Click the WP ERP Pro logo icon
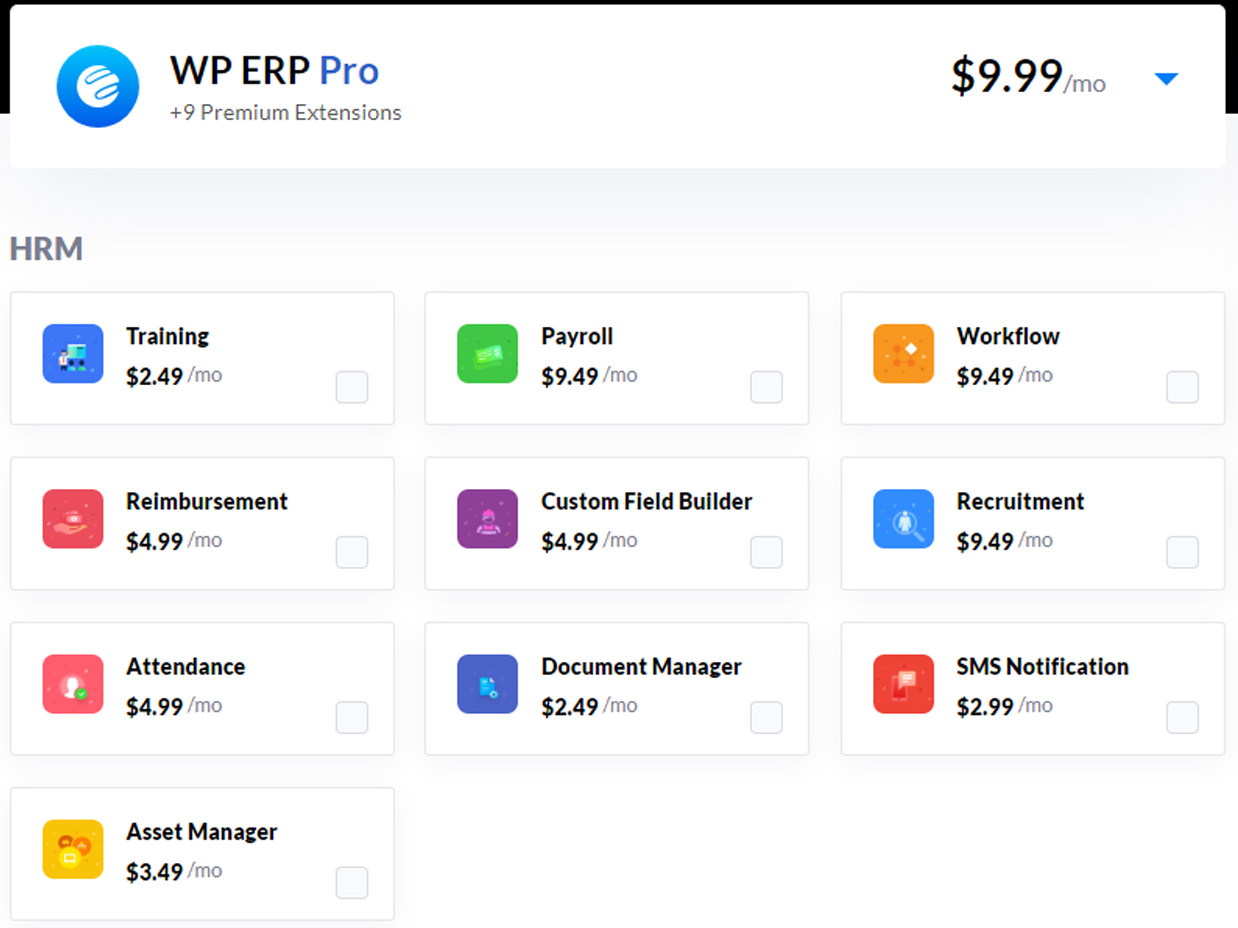This screenshot has height=928, width=1238. pos(98,86)
